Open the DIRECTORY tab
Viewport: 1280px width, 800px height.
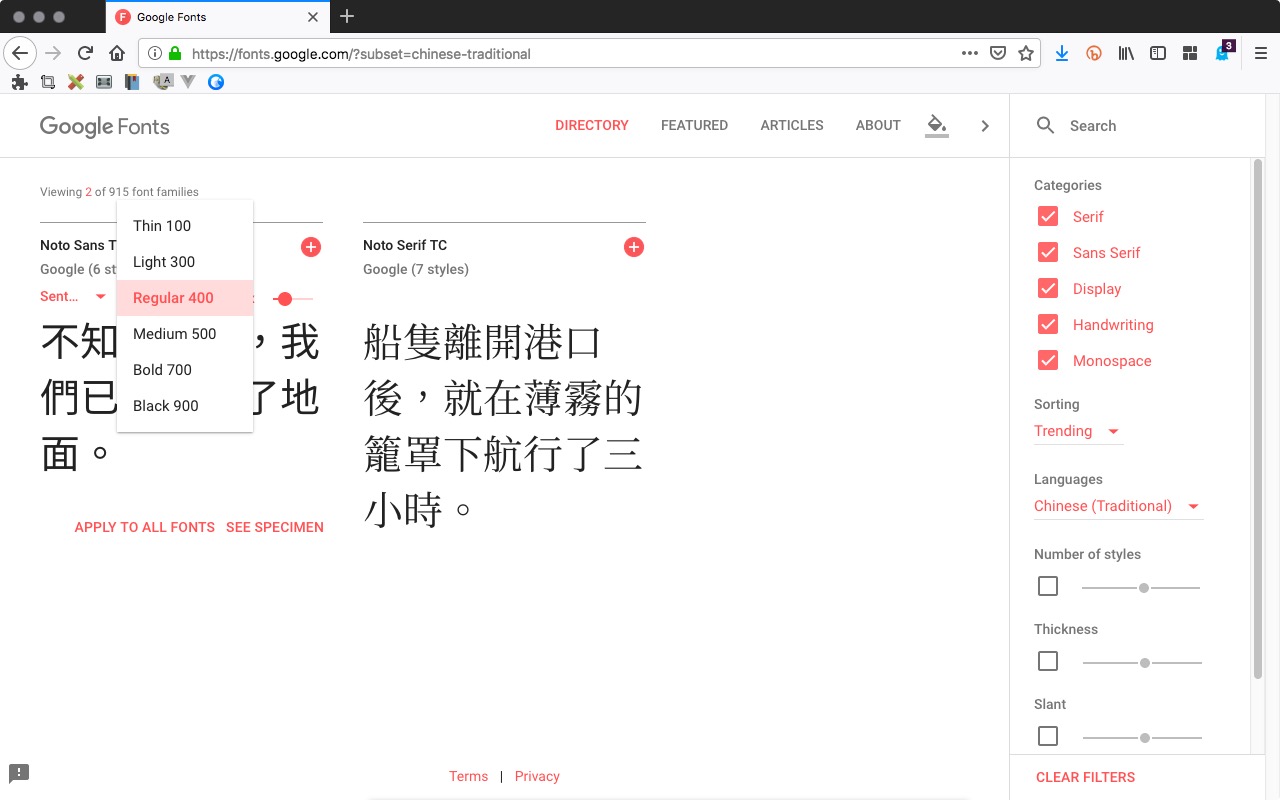click(x=592, y=126)
